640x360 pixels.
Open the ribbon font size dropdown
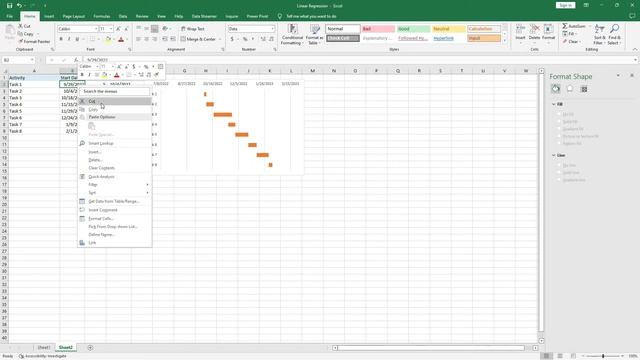111,29
